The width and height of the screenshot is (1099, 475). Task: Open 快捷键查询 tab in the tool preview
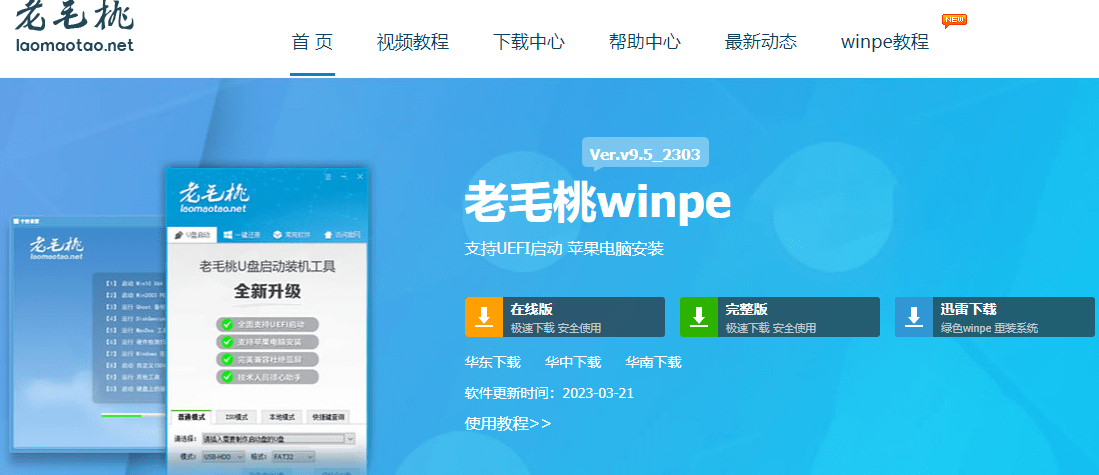tap(328, 417)
